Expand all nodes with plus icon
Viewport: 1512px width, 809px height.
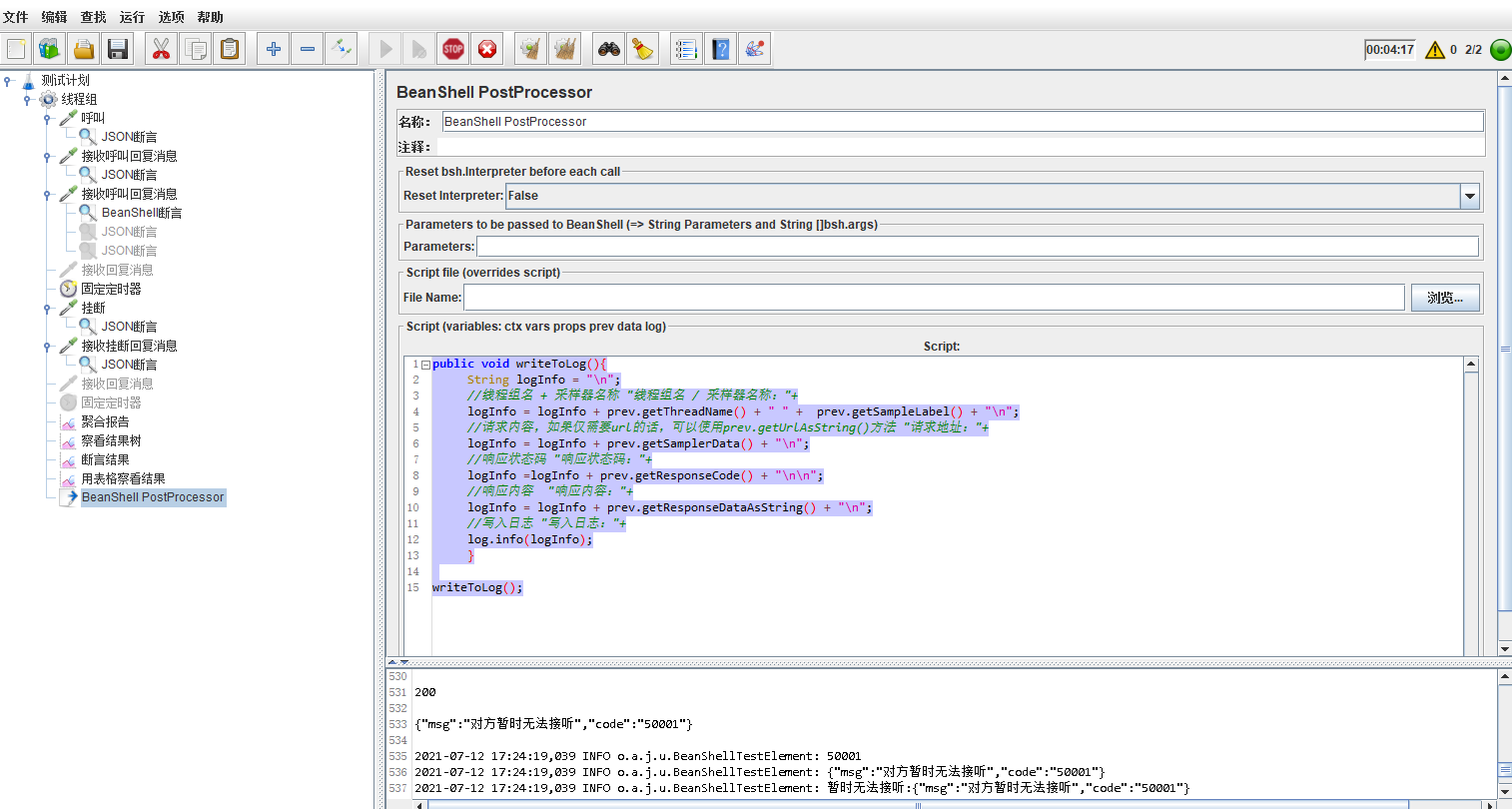point(274,49)
